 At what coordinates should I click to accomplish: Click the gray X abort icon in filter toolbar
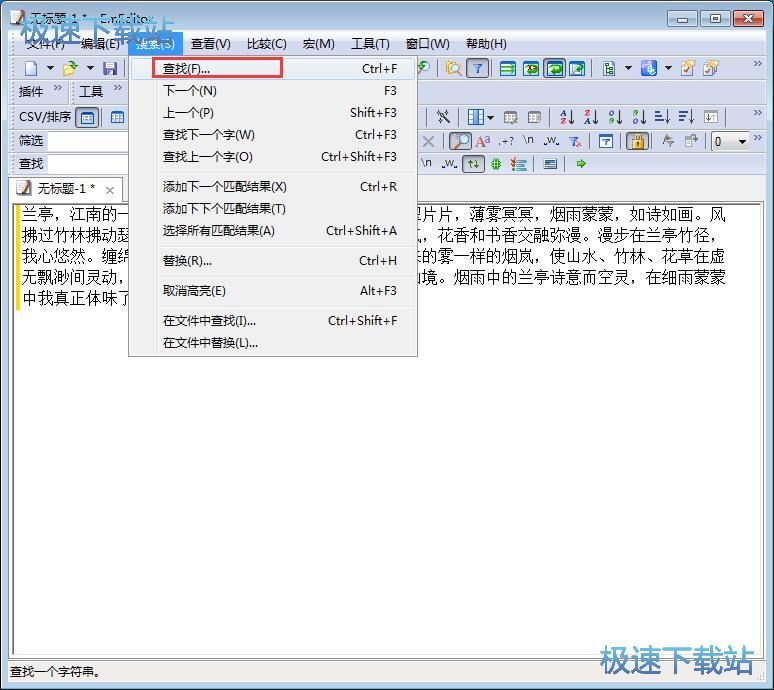428,142
